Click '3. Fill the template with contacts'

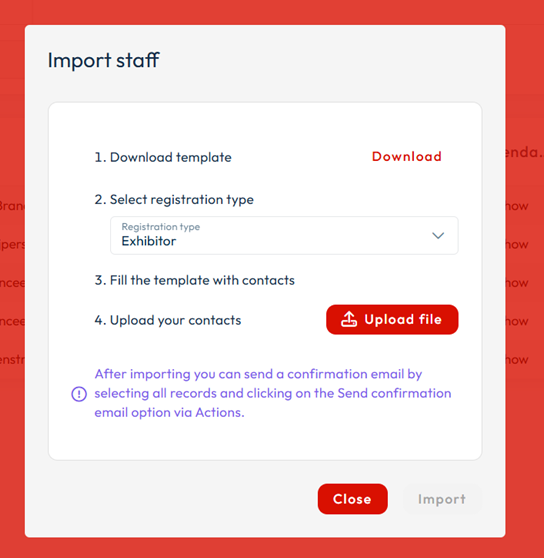195,280
